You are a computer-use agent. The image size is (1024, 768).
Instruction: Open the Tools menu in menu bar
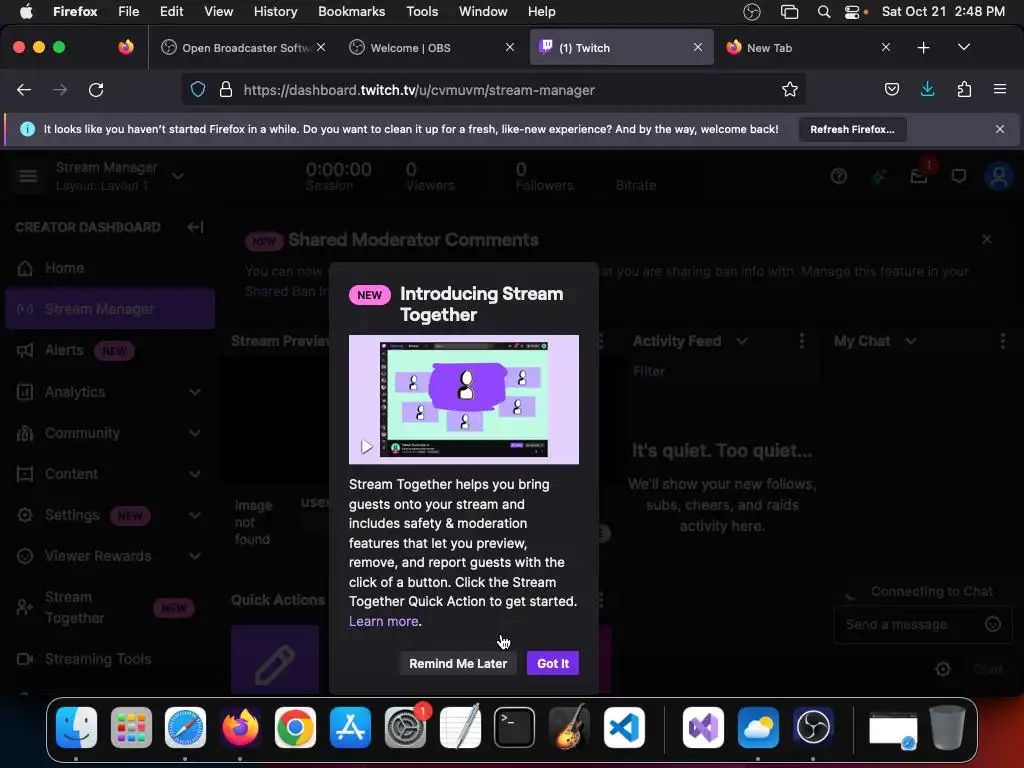[422, 11]
